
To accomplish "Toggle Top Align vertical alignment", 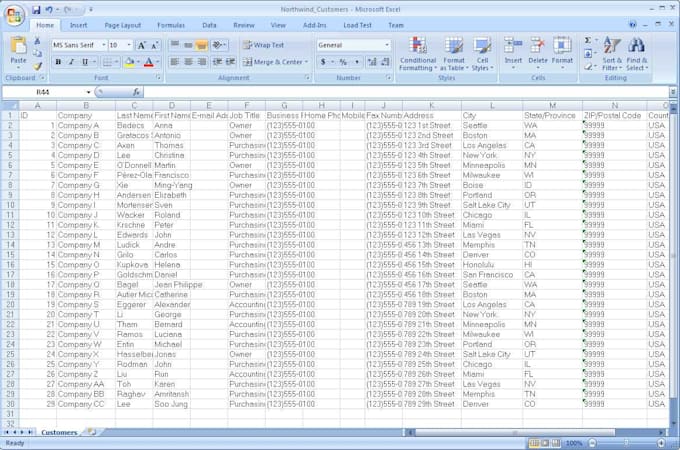I will (175, 45).
